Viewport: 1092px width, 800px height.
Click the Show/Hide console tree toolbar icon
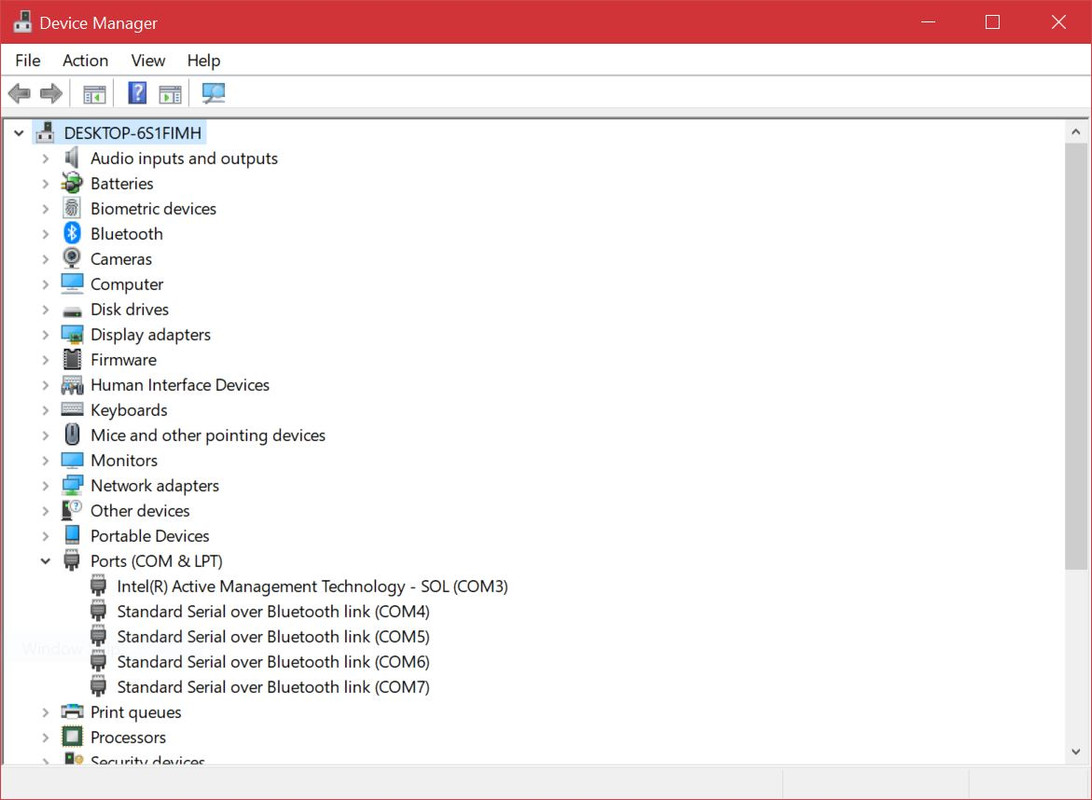[x=93, y=92]
